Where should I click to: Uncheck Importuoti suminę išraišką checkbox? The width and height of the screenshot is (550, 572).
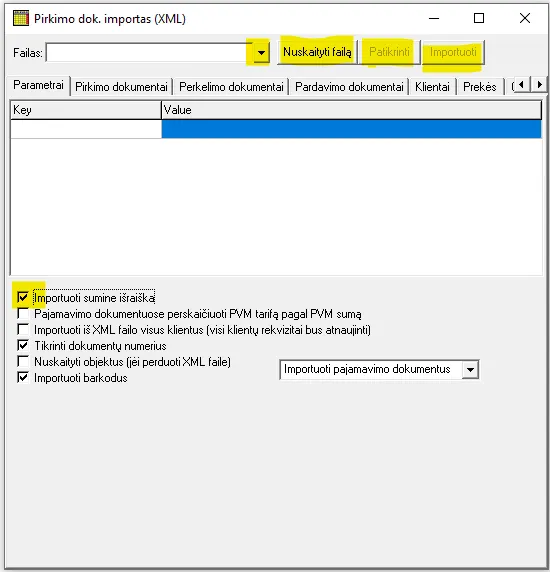pos(23,297)
